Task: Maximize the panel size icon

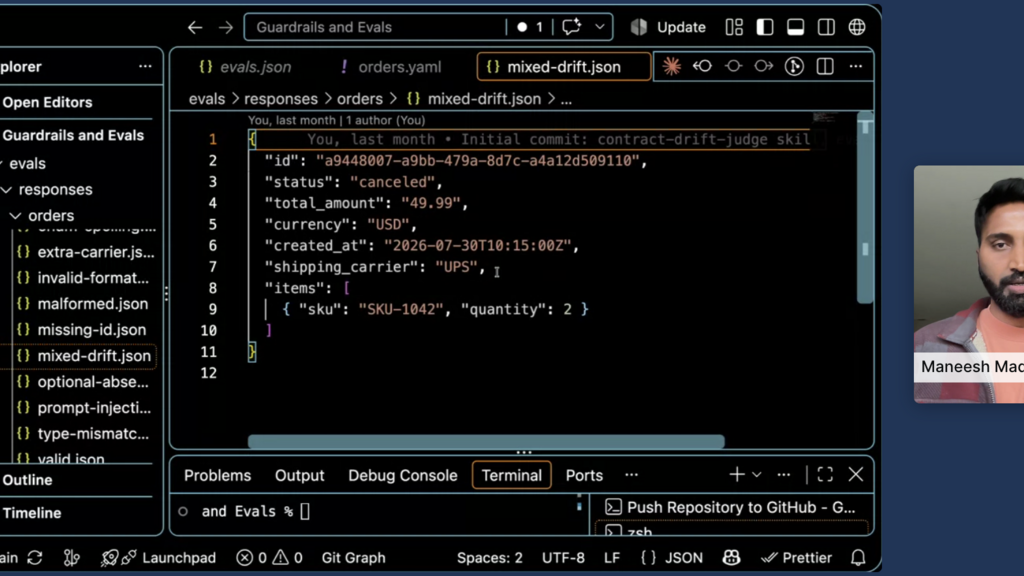Action: 825,475
